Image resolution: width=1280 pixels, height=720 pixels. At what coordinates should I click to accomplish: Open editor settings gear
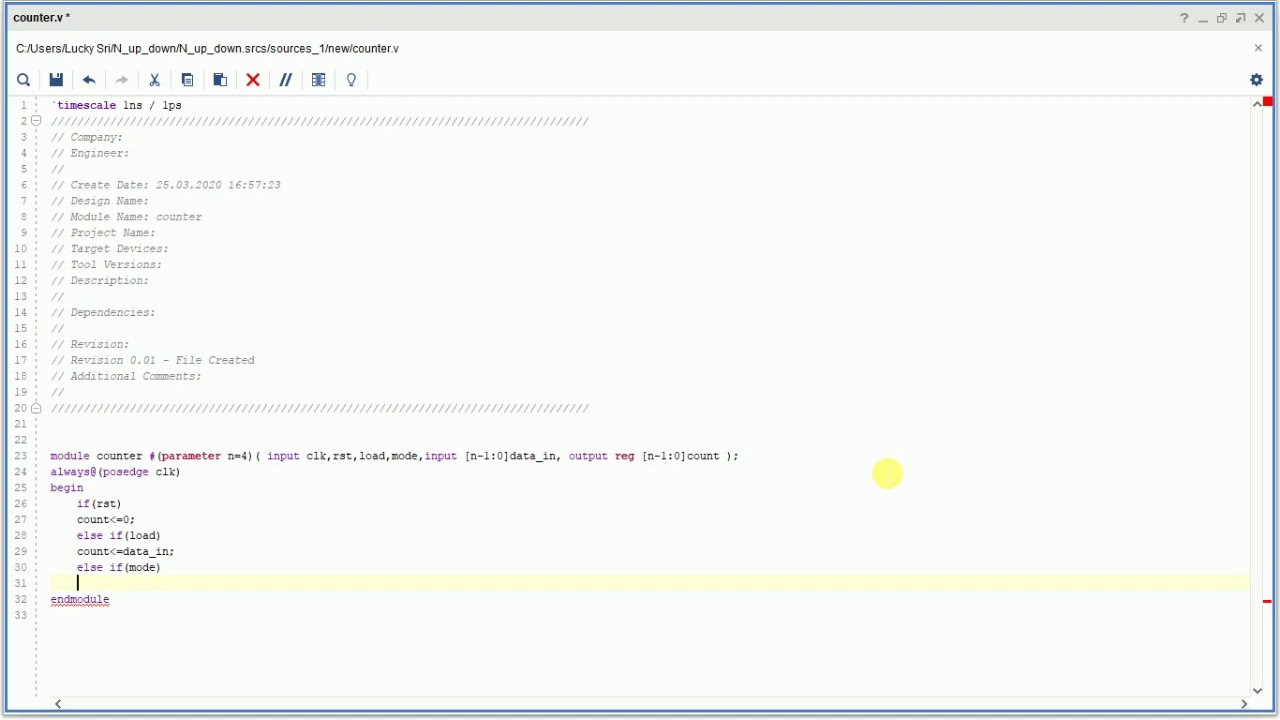point(1257,80)
